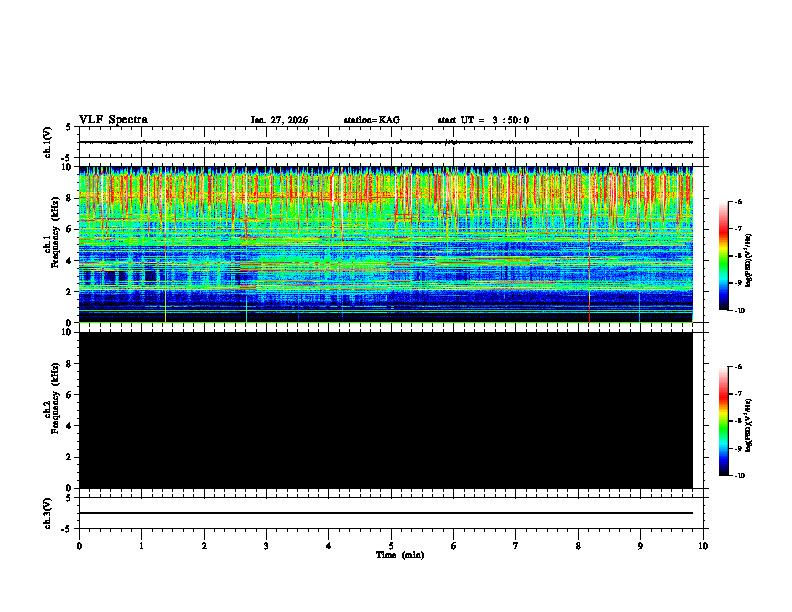Viewport: 792px width, 612px height.
Task: Click the ch.1 spectrogram color scale bar
Action: tap(724, 256)
